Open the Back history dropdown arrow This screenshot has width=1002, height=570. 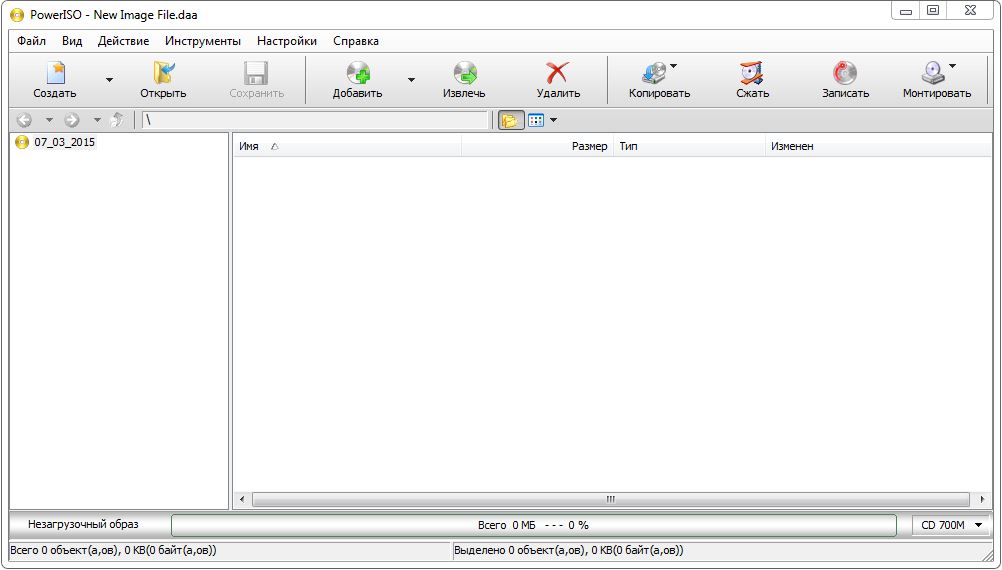pyautogui.click(x=49, y=120)
